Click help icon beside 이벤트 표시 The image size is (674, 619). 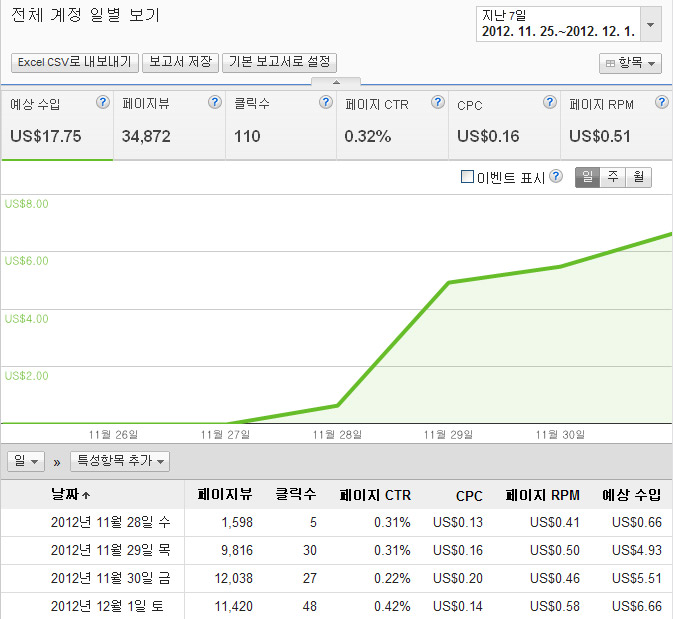556,177
